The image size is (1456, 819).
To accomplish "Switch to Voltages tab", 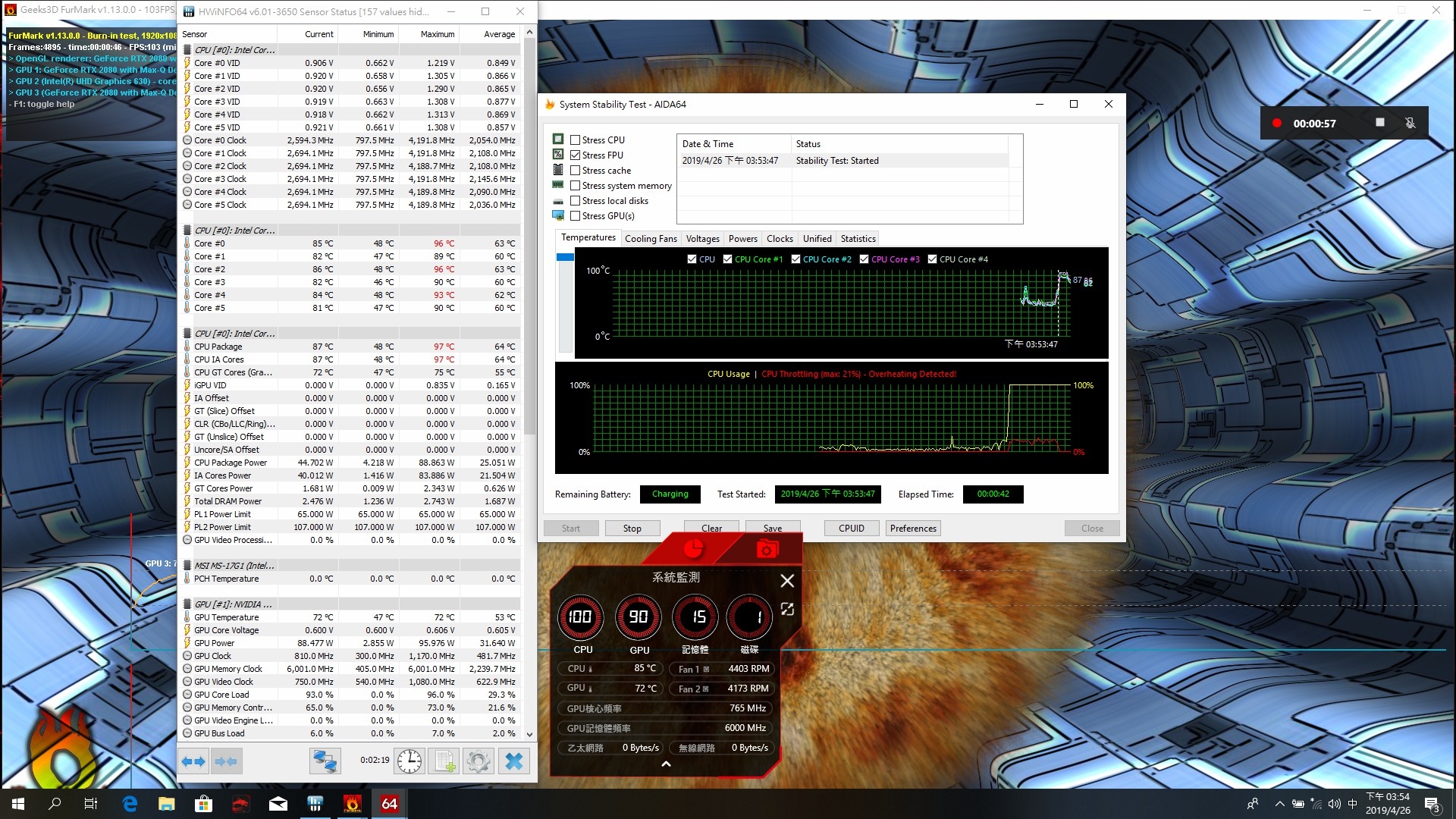I will (703, 239).
